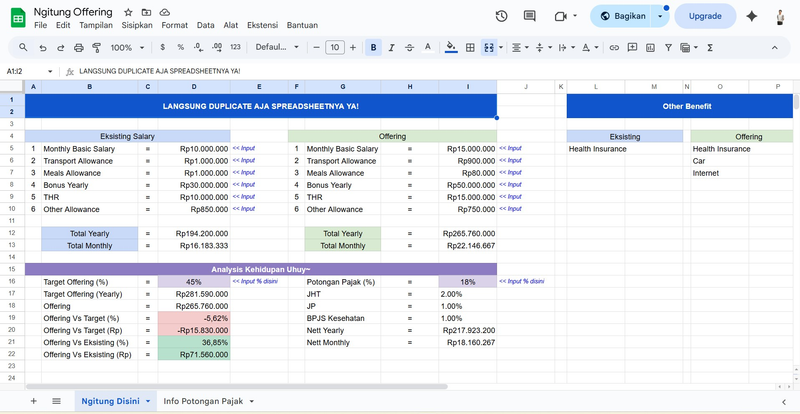
Task: Click the print icon in toolbar
Action: click(77, 47)
